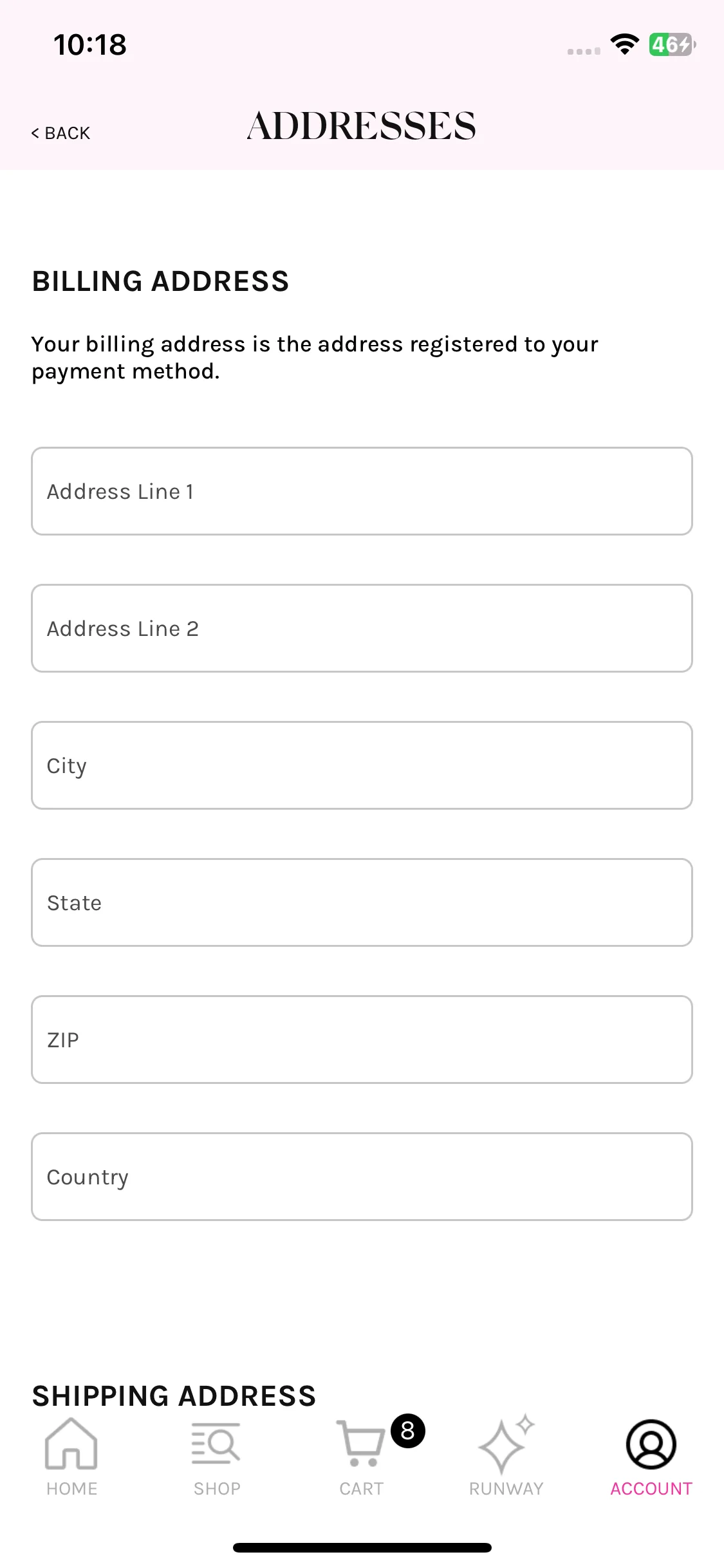Select the City input field

362,765
